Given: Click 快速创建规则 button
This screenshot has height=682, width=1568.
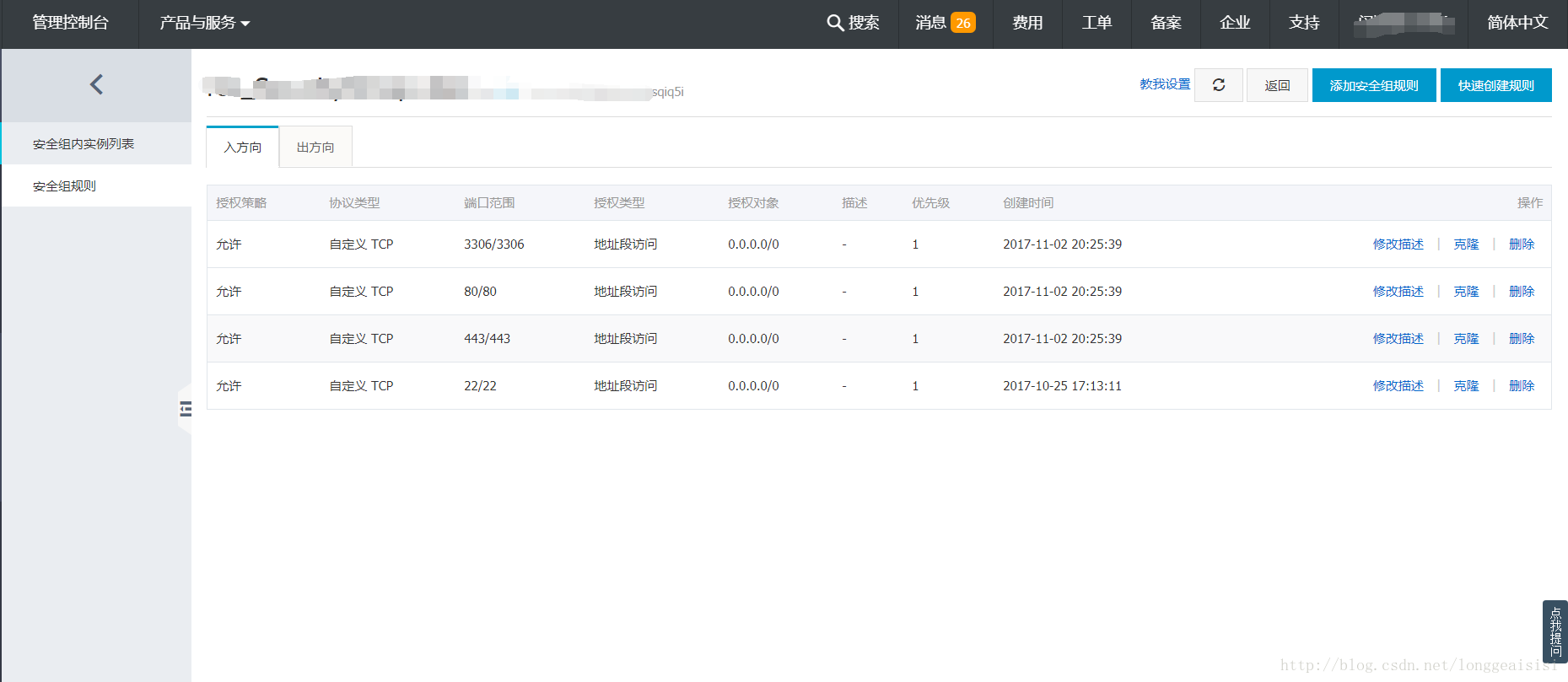Looking at the screenshot, I should pyautogui.click(x=1495, y=85).
